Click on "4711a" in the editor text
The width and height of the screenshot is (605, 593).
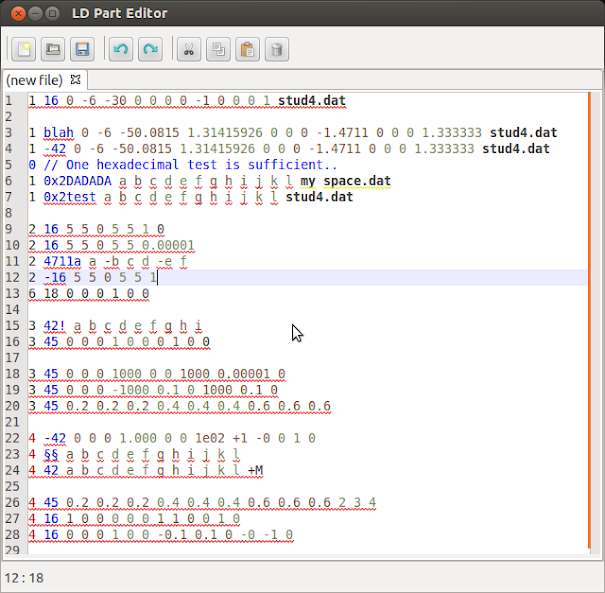pos(62,261)
